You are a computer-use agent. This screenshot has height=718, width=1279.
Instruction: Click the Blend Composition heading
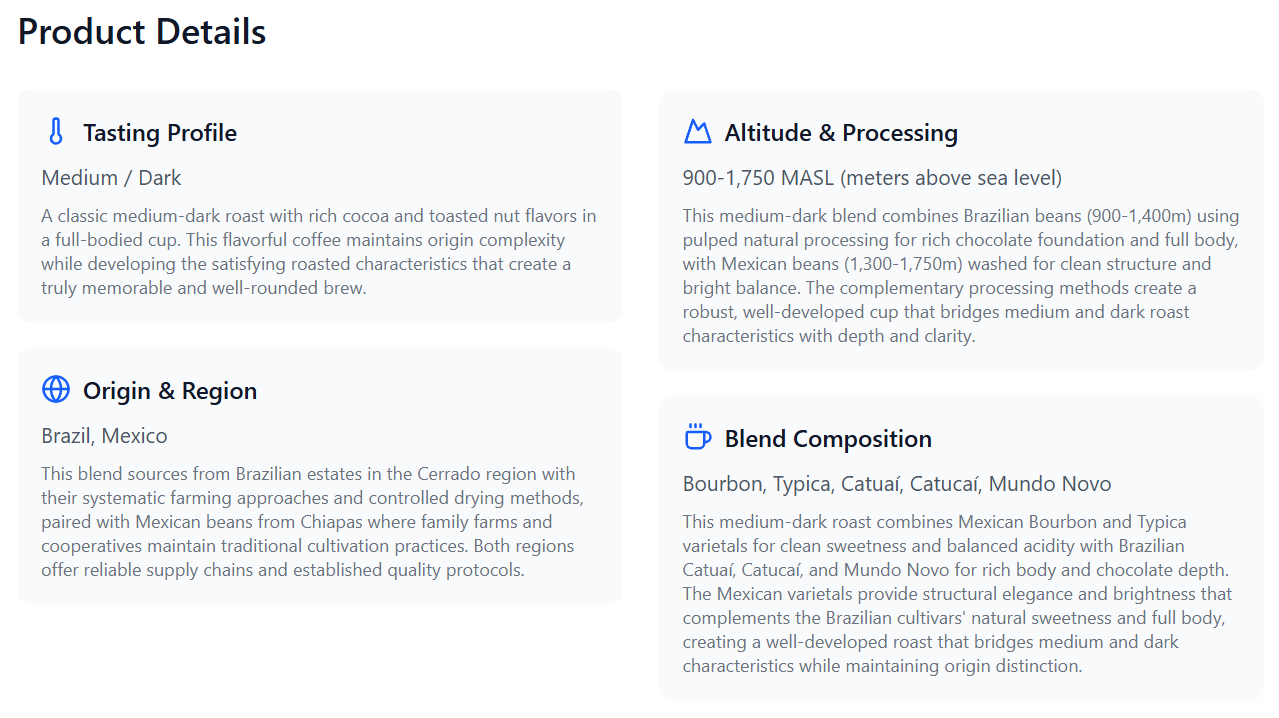(x=828, y=439)
